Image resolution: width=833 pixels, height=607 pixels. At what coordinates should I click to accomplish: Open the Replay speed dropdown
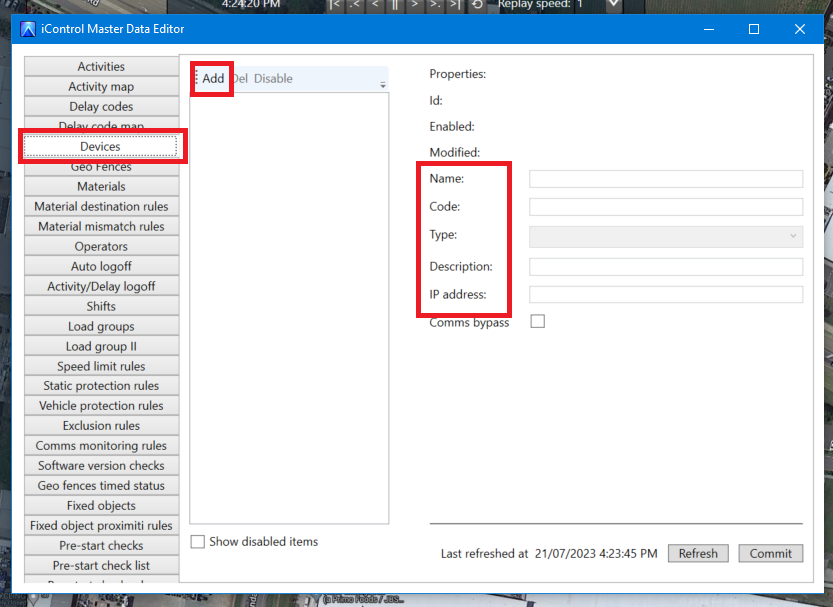point(614,4)
